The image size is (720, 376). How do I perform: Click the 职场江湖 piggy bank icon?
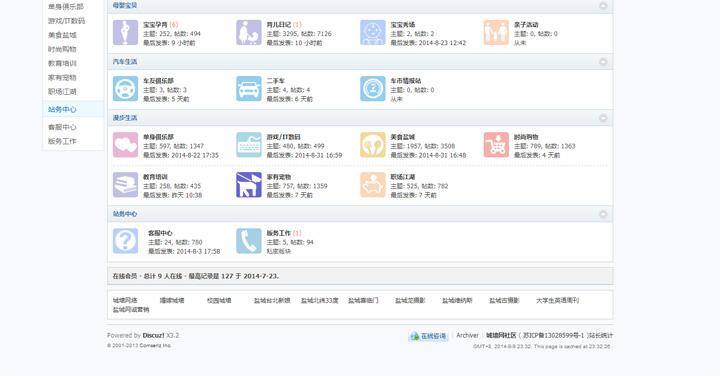(372, 185)
